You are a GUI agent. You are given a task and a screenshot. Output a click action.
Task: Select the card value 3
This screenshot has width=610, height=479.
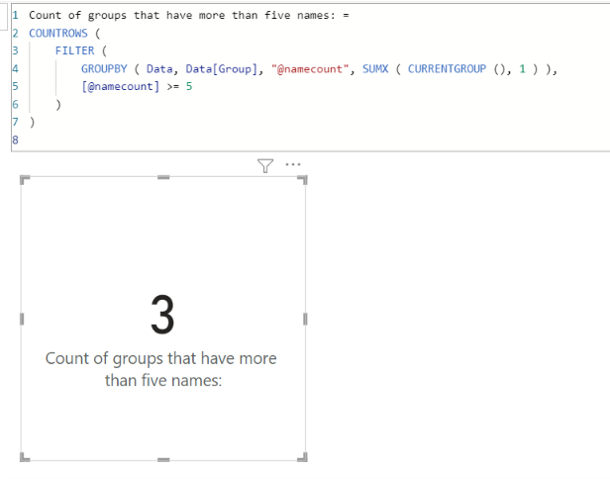[162, 314]
